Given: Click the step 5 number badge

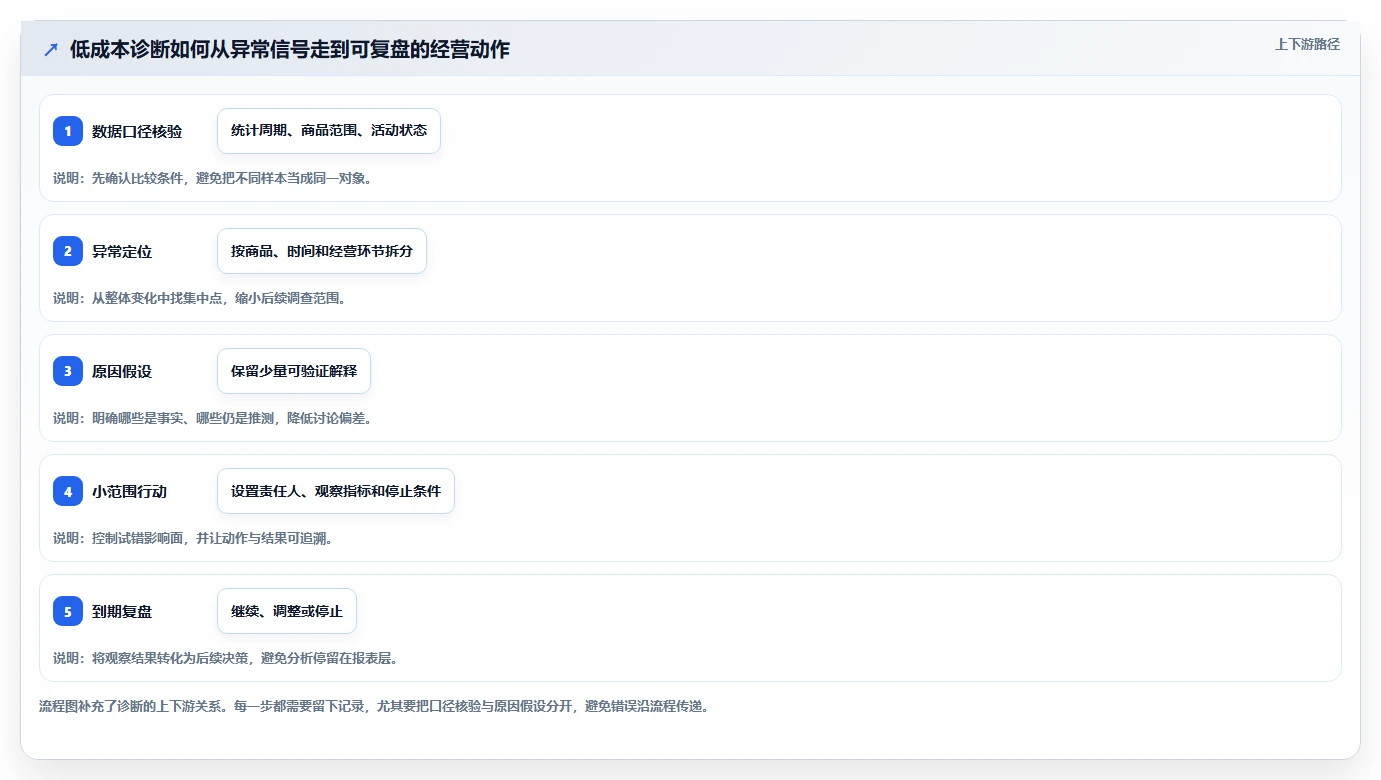Looking at the screenshot, I should tap(68, 611).
